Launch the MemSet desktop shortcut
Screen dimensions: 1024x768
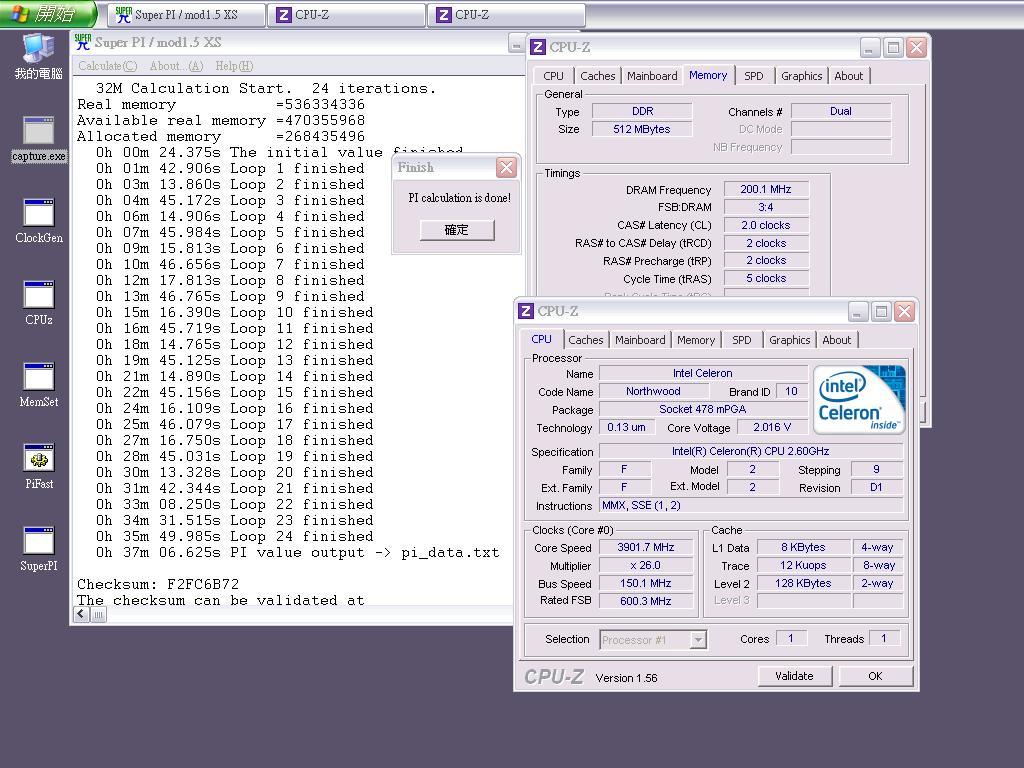point(39,385)
